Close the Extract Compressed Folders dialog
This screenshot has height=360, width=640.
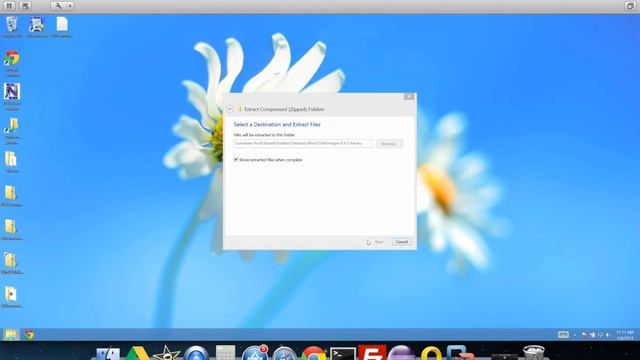(409, 96)
